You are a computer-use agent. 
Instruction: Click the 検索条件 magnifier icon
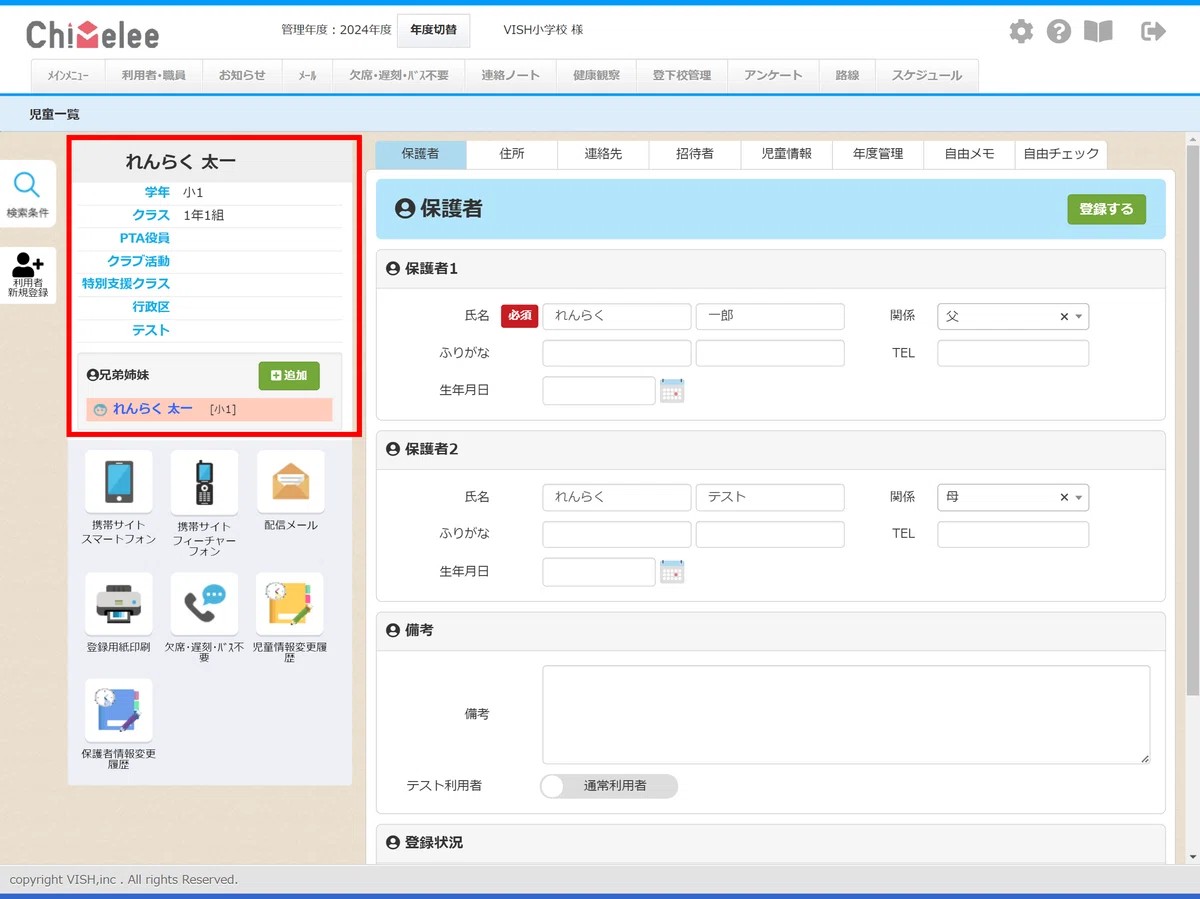(x=27, y=186)
